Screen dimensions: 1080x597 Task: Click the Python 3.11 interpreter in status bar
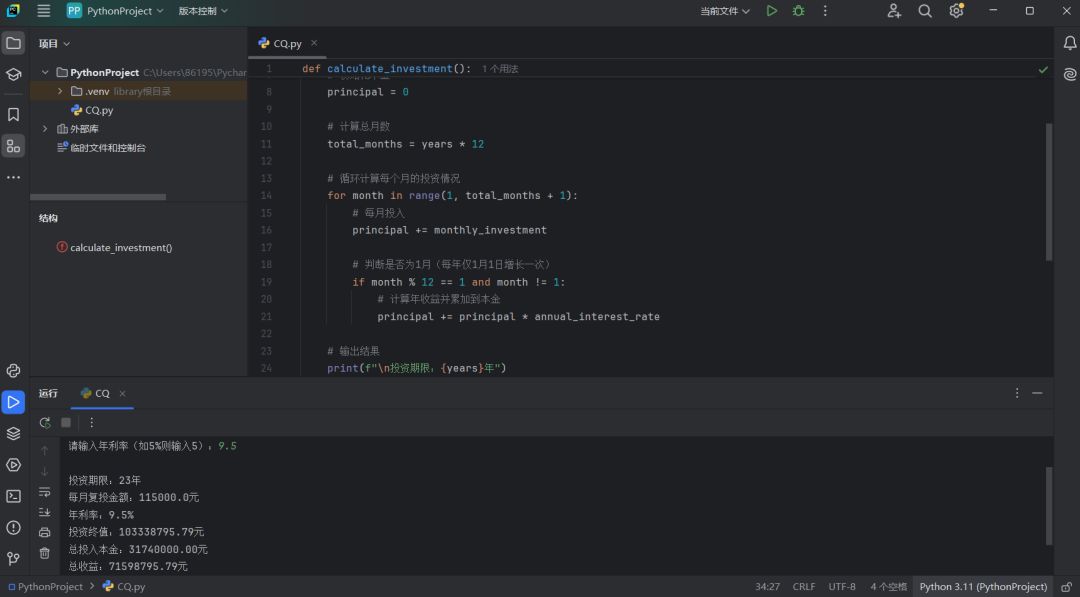point(983,587)
